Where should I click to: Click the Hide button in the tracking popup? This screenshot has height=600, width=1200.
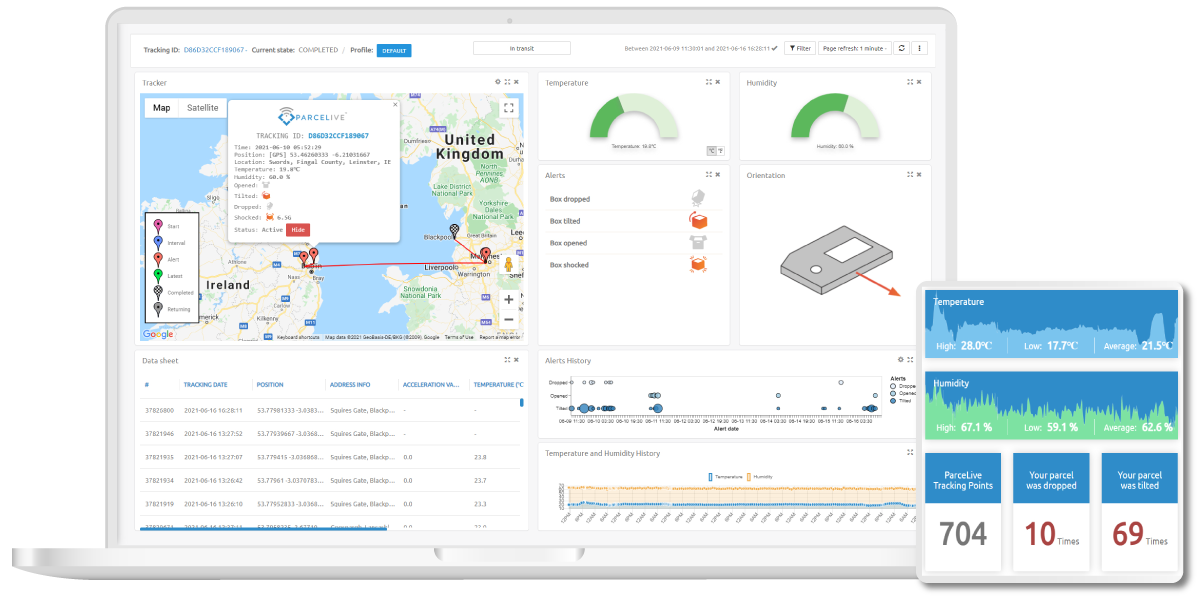(x=297, y=229)
